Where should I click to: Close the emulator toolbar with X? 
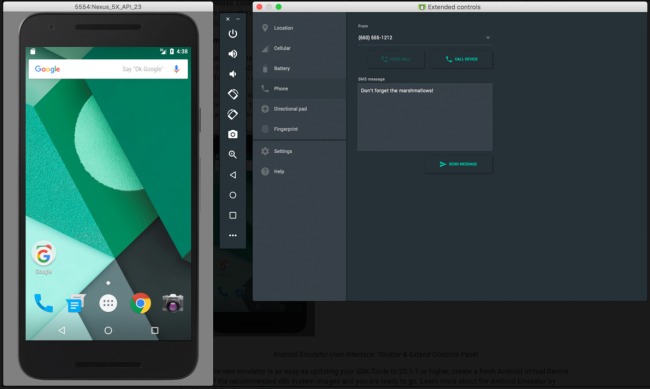click(228, 19)
